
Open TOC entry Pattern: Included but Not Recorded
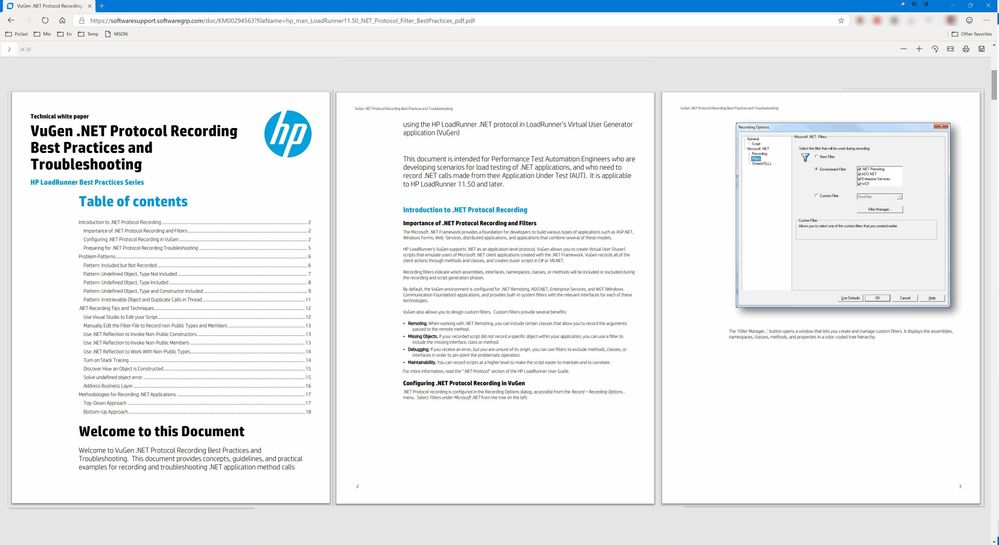[197, 265]
